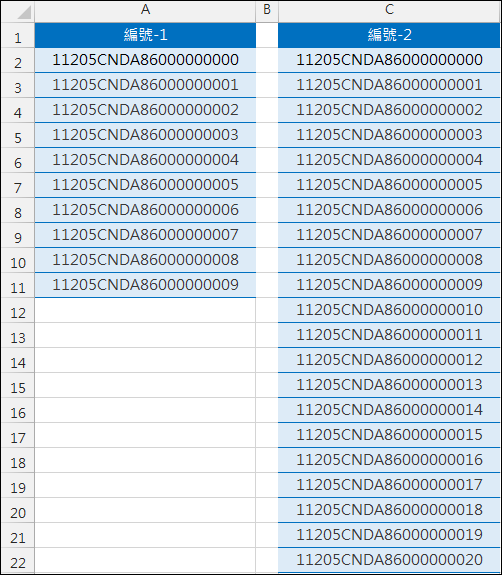Click 11205CNDA86000000001 in column C
The height and width of the screenshot is (575, 502).
(x=389, y=85)
